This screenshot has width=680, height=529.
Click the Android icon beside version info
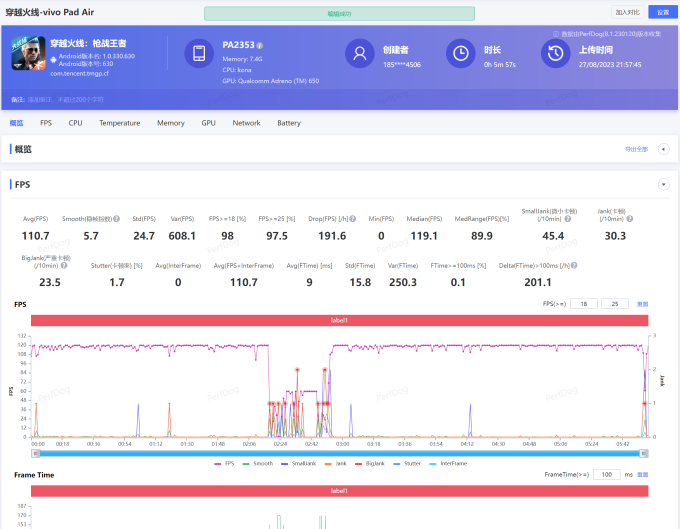pyautogui.click(x=53, y=60)
